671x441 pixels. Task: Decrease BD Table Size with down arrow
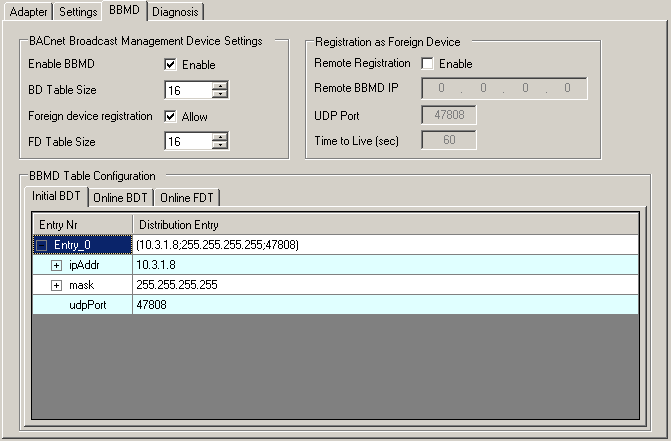click(x=220, y=95)
